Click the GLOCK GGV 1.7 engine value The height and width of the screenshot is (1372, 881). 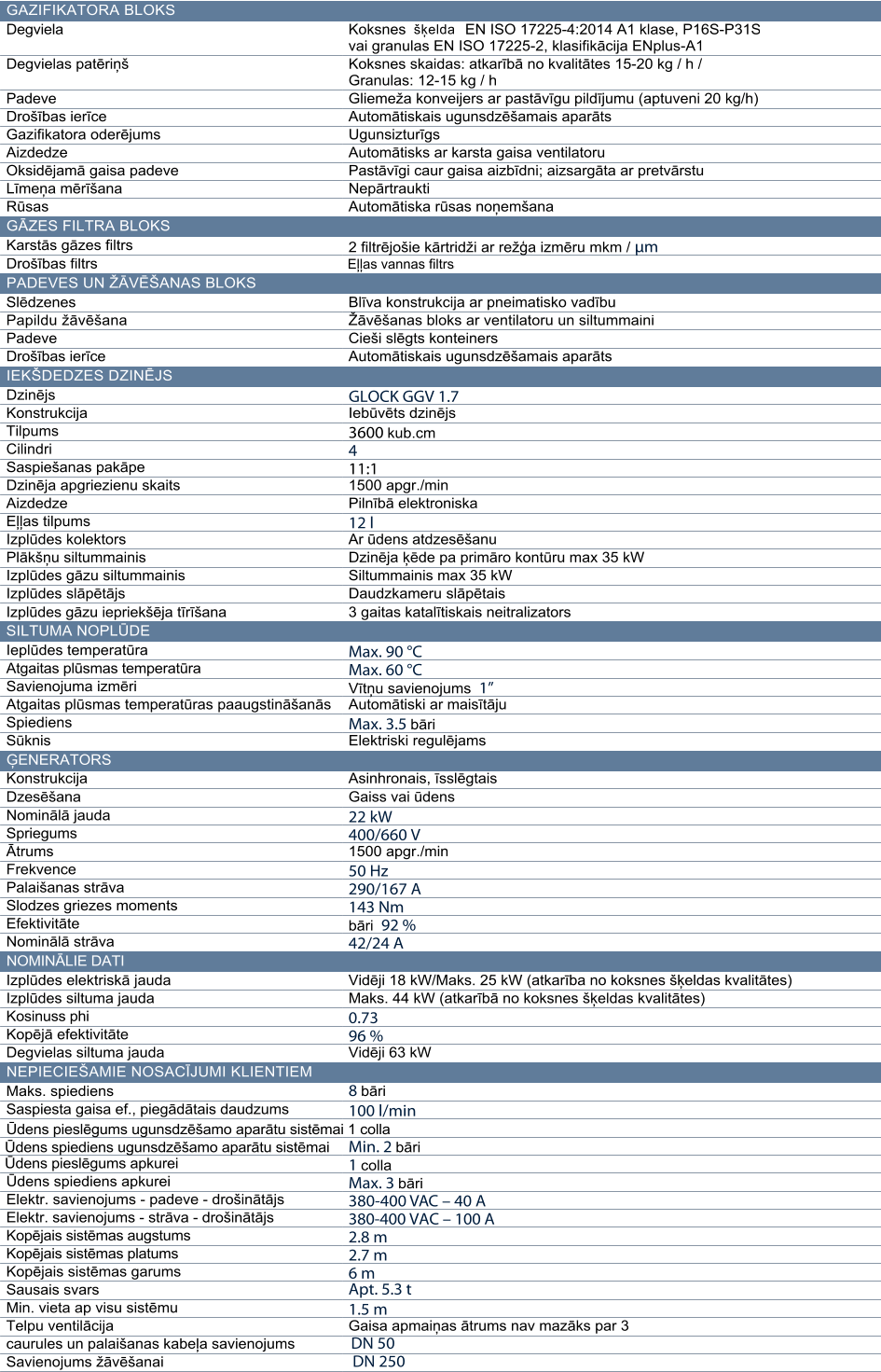click(404, 396)
